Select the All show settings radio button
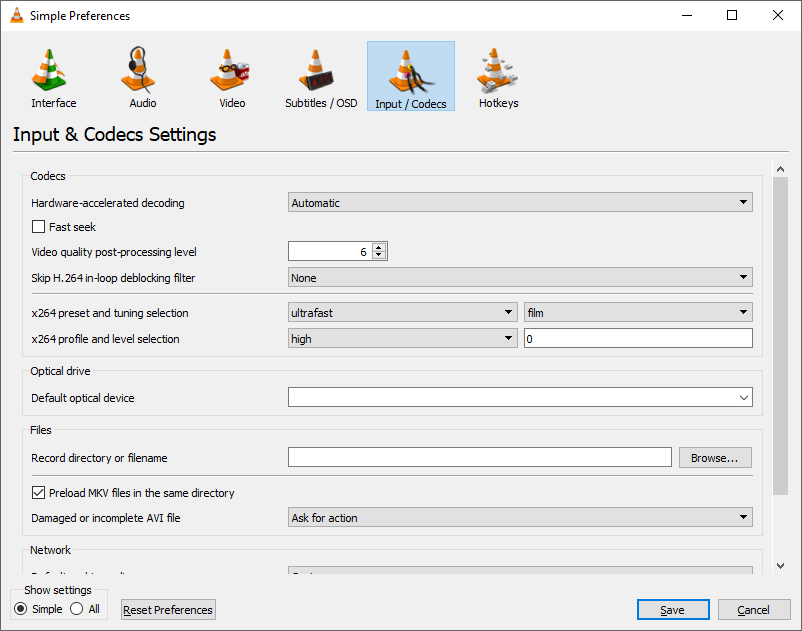802x631 pixels. point(76,609)
